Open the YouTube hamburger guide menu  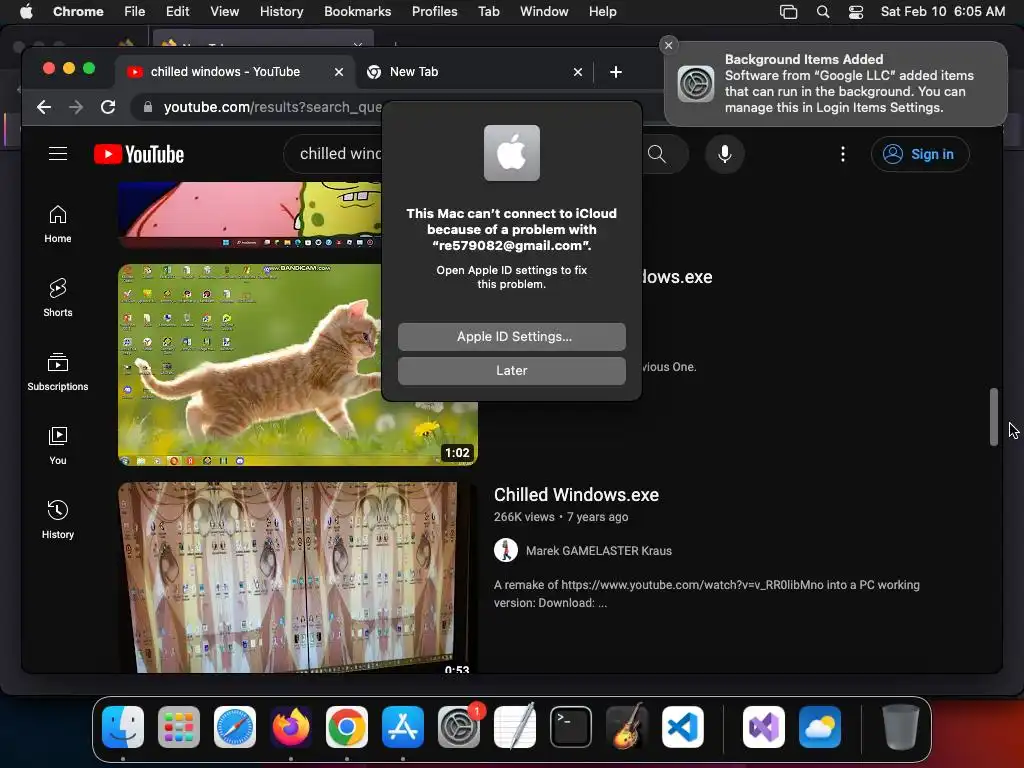coord(58,154)
